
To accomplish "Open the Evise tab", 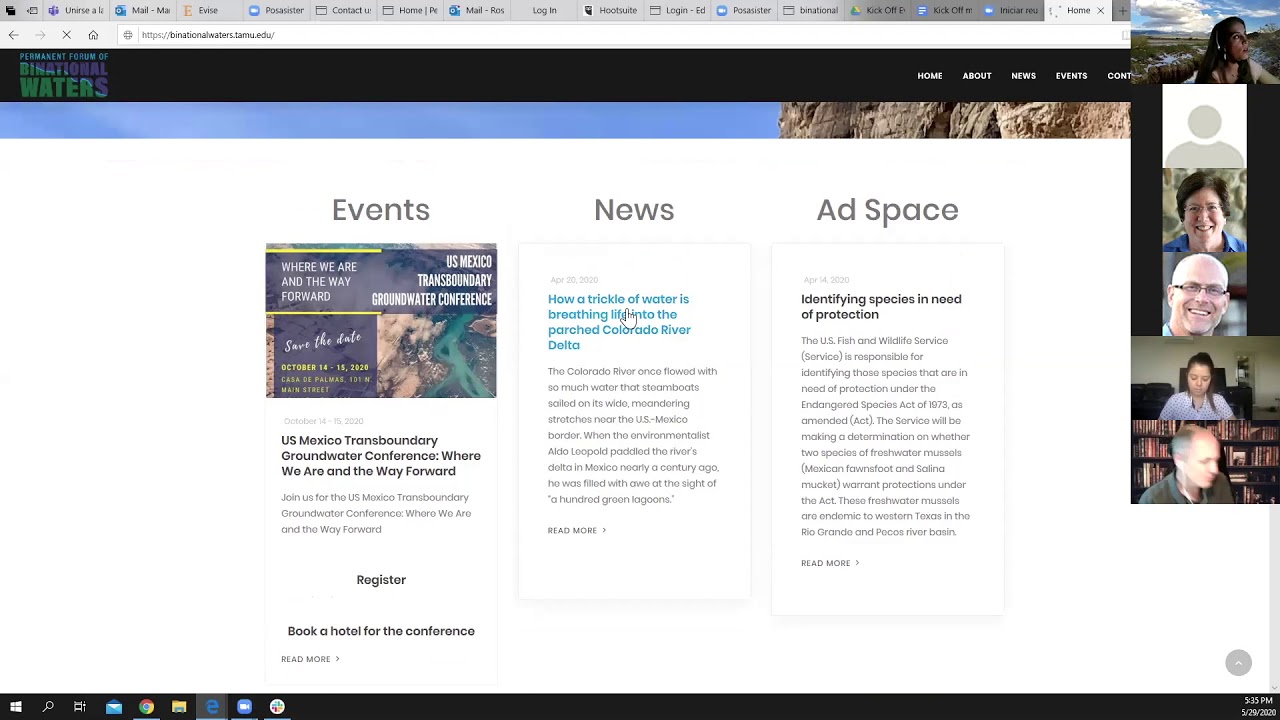I will click(208, 10).
